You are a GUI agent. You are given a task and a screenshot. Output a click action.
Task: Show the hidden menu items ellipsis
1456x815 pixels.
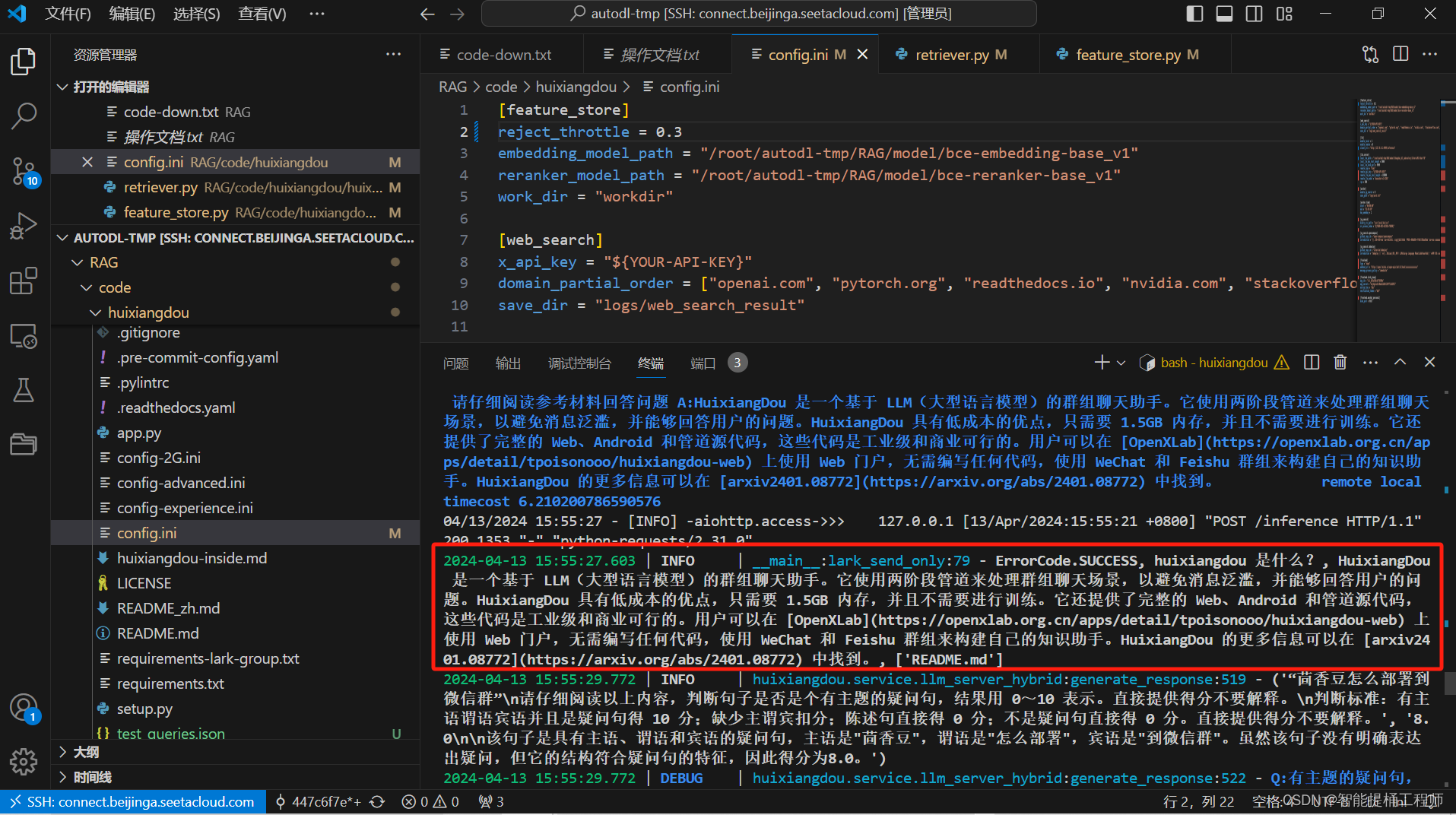coord(317,14)
